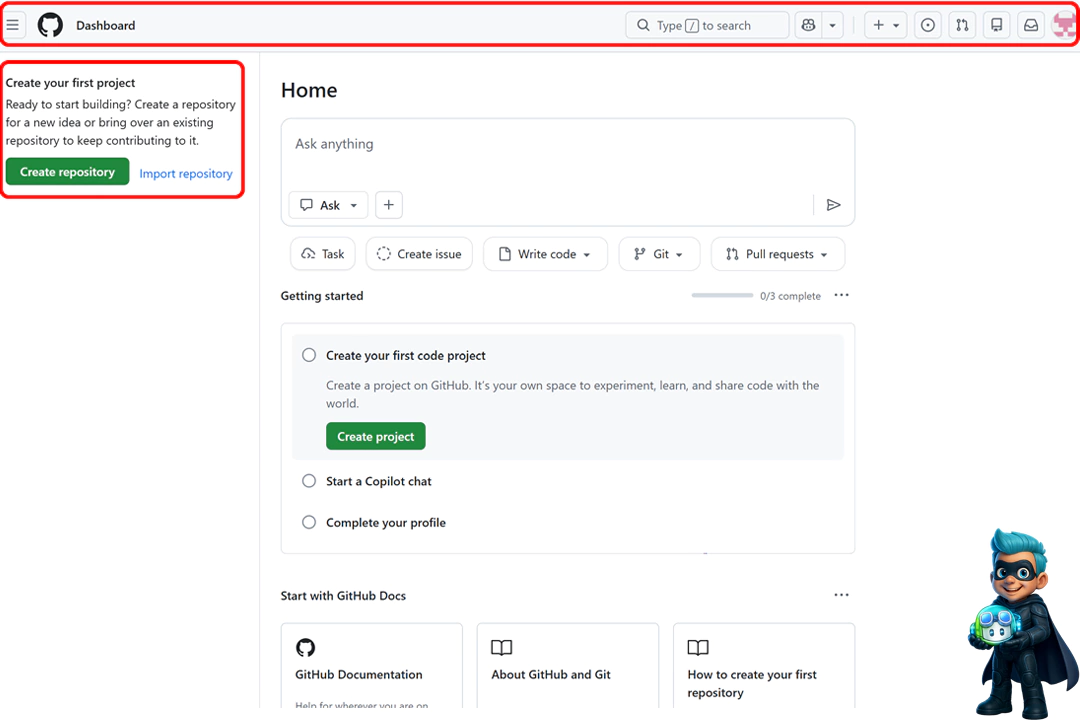1080x720 pixels.
Task: Open the Issues icon in the top bar
Action: coord(927,24)
